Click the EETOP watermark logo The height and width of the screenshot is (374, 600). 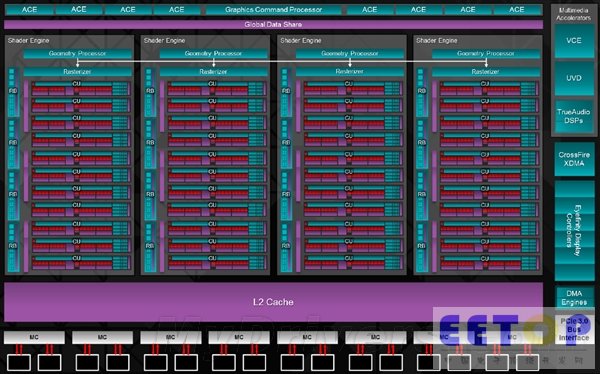coord(514,330)
